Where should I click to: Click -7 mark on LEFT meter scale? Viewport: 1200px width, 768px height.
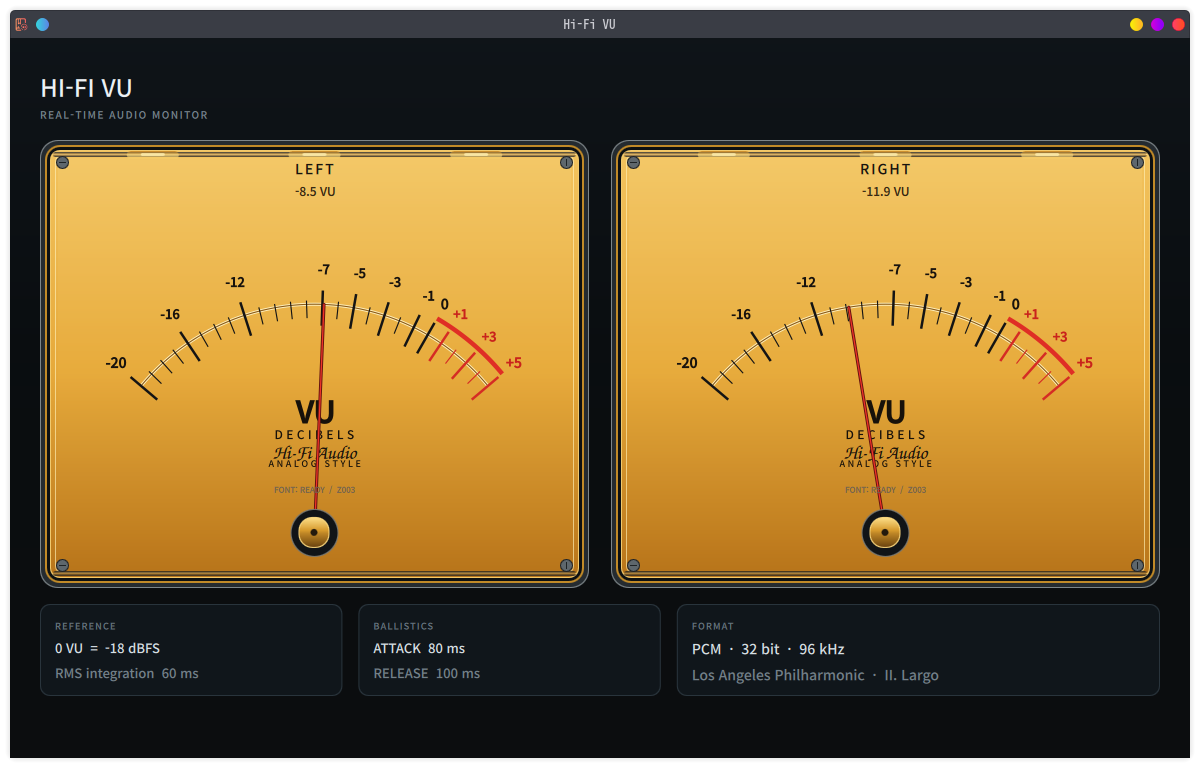(324, 270)
